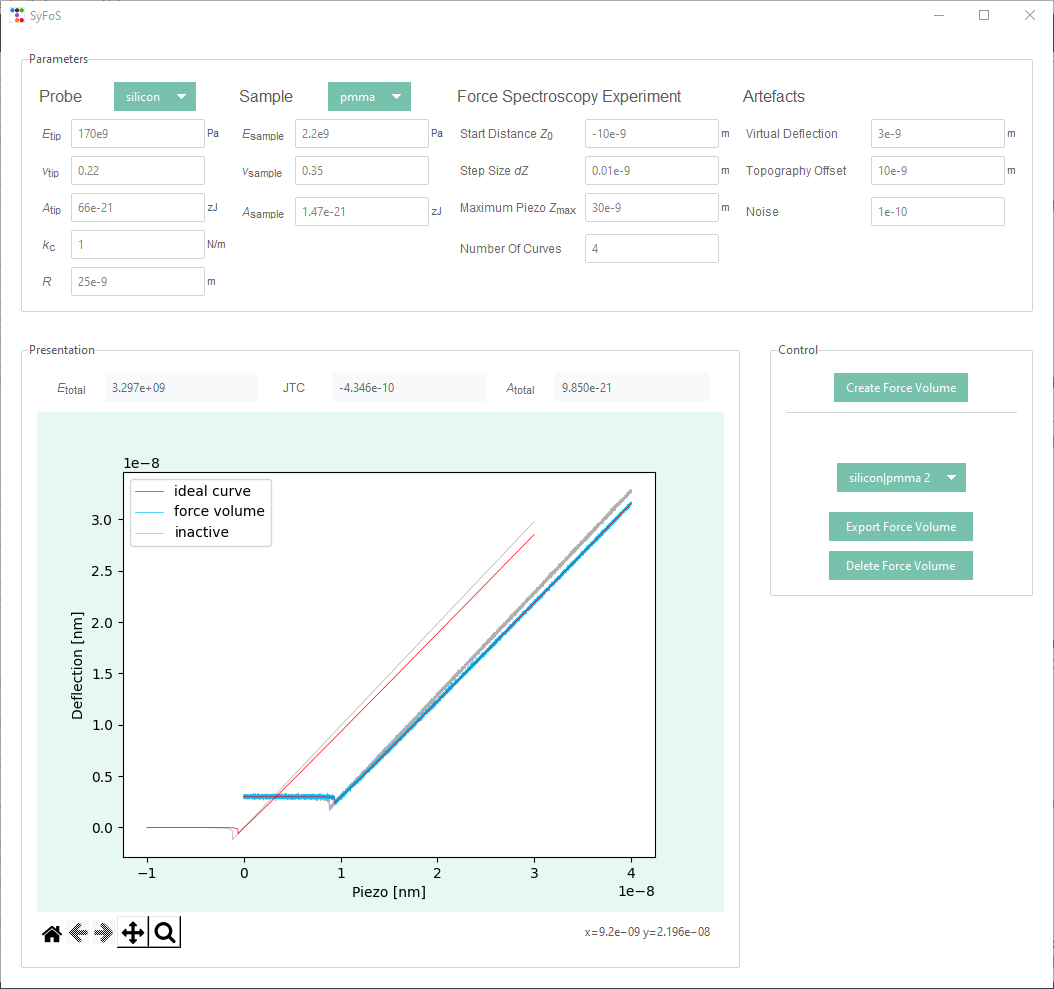Activate the Zoom-to-rectangle tool

[164, 932]
